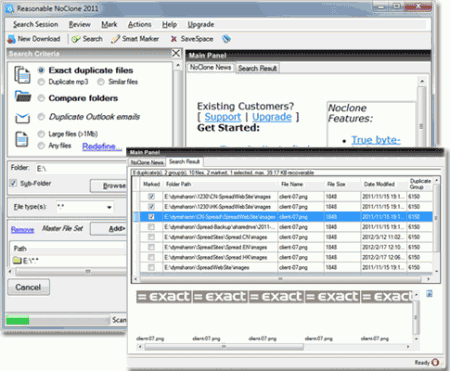
Task: Open the Help menu
Action: [x=169, y=24]
